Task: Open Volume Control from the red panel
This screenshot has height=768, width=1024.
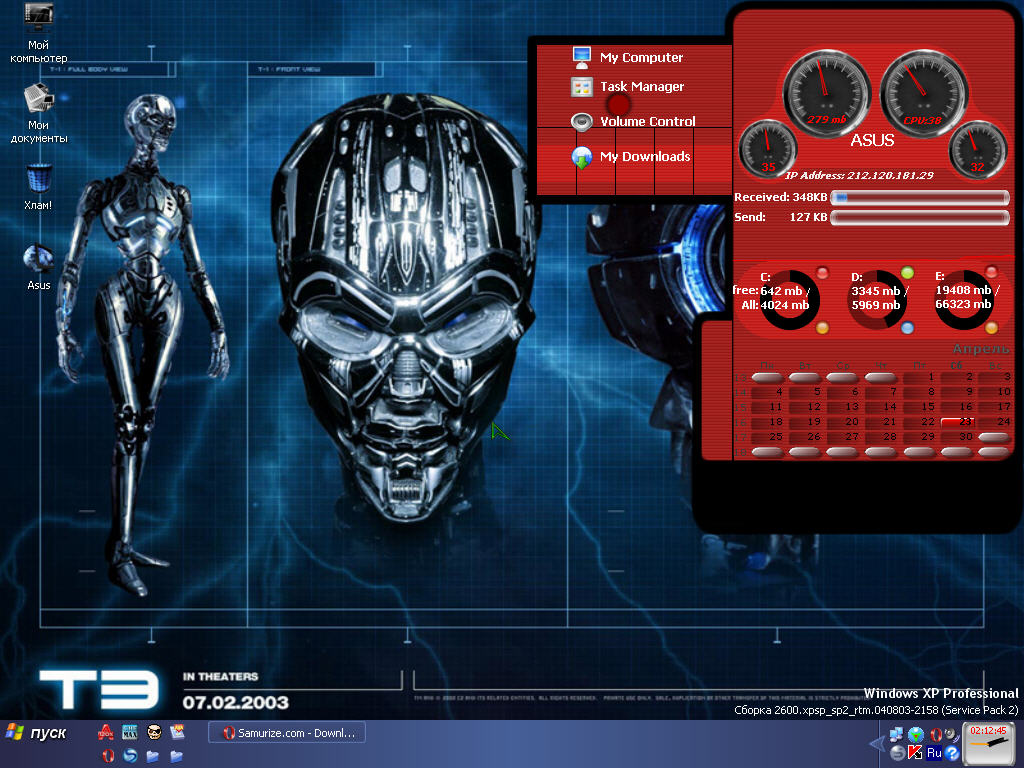Action: (x=633, y=121)
